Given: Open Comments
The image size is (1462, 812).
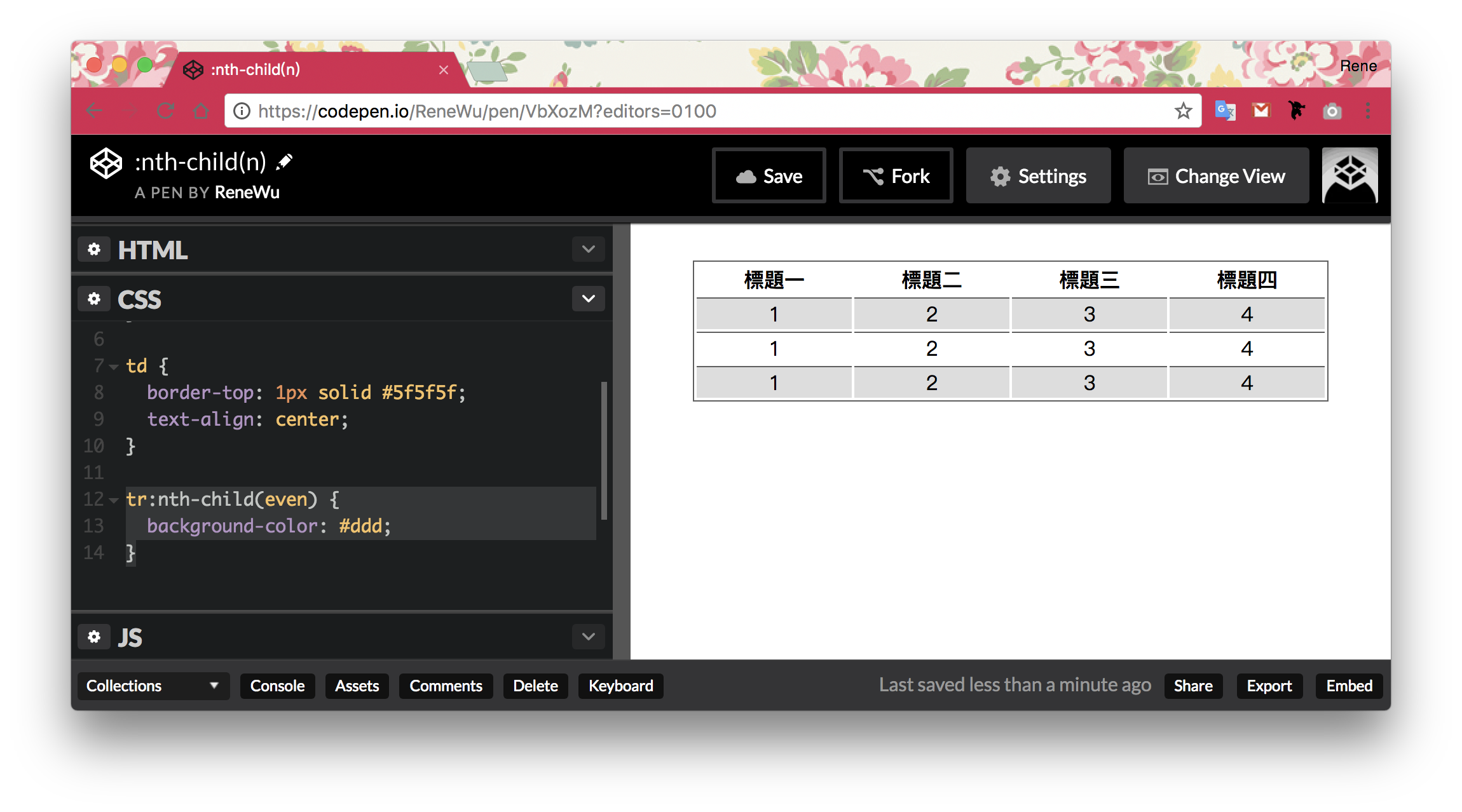Looking at the screenshot, I should [x=446, y=686].
